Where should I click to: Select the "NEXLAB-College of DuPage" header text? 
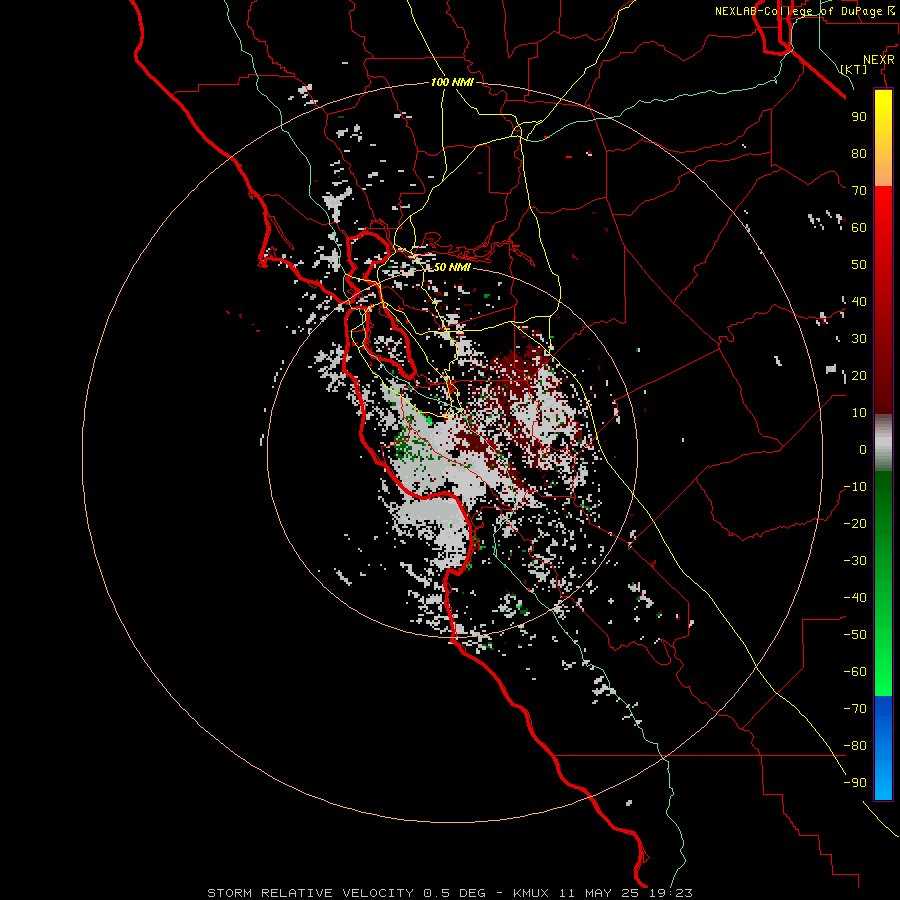tap(798, 11)
